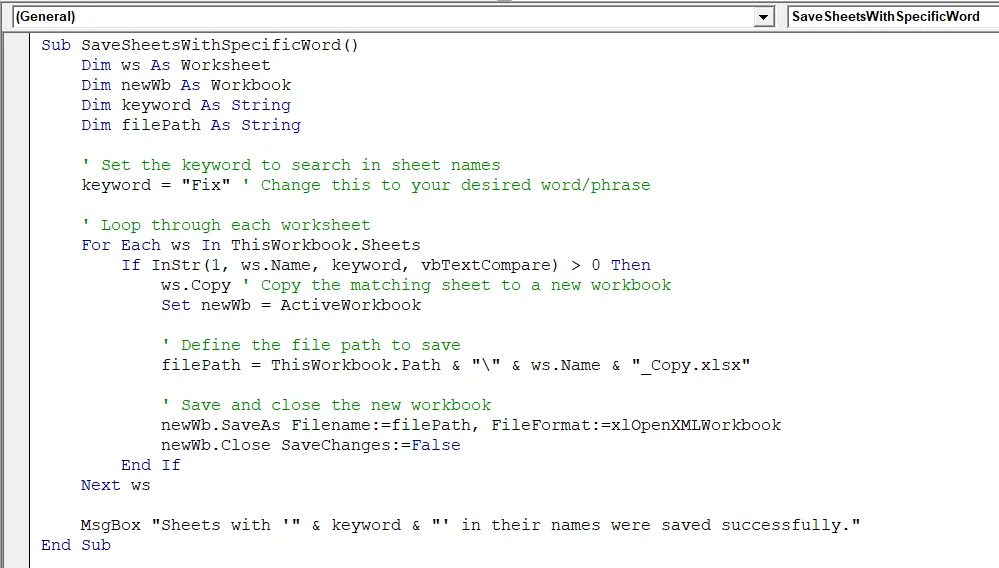Click the "Fix" keyword string value
The width and height of the screenshot is (999, 568).
point(206,185)
